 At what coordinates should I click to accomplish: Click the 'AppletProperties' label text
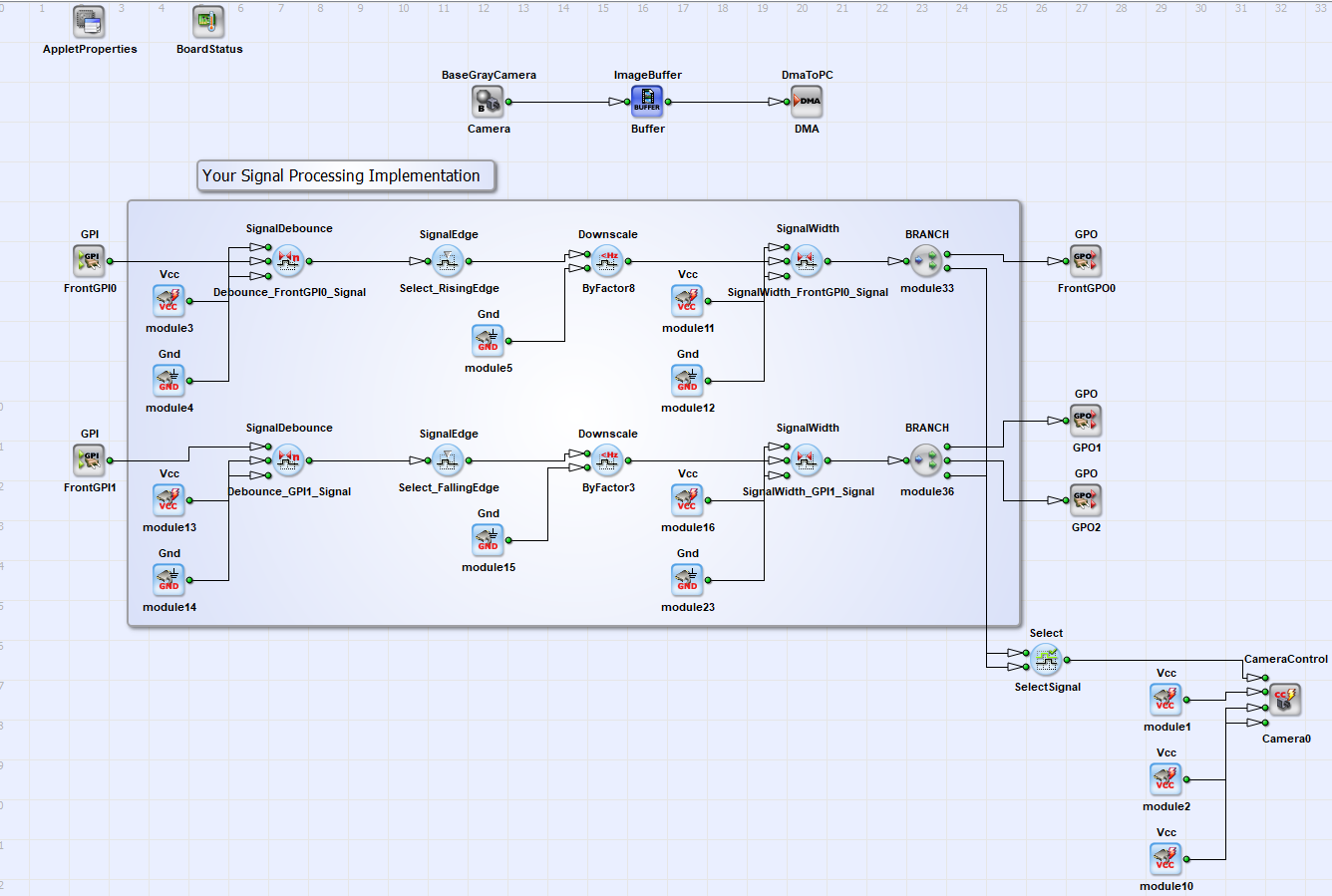[x=90, y=49]
